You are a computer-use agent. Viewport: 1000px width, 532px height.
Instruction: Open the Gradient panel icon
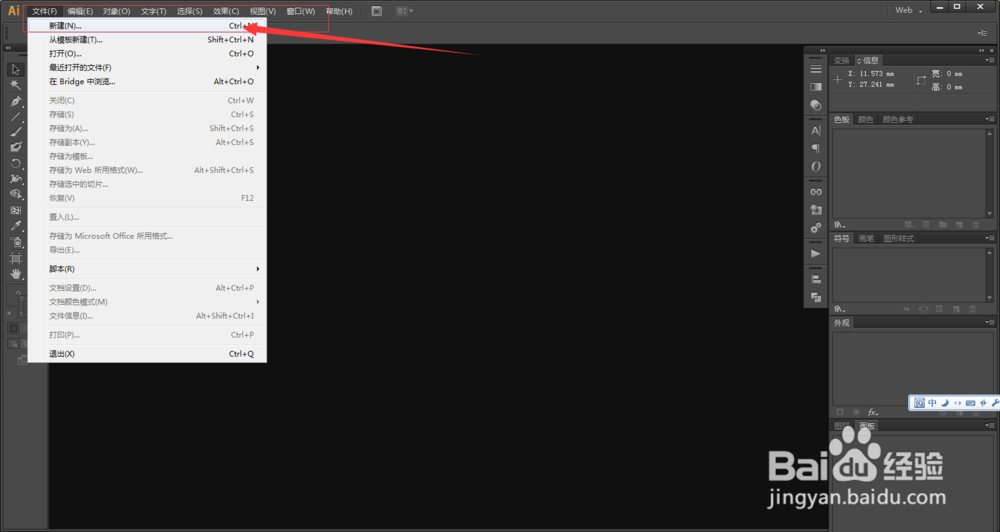tap(816, 87)
